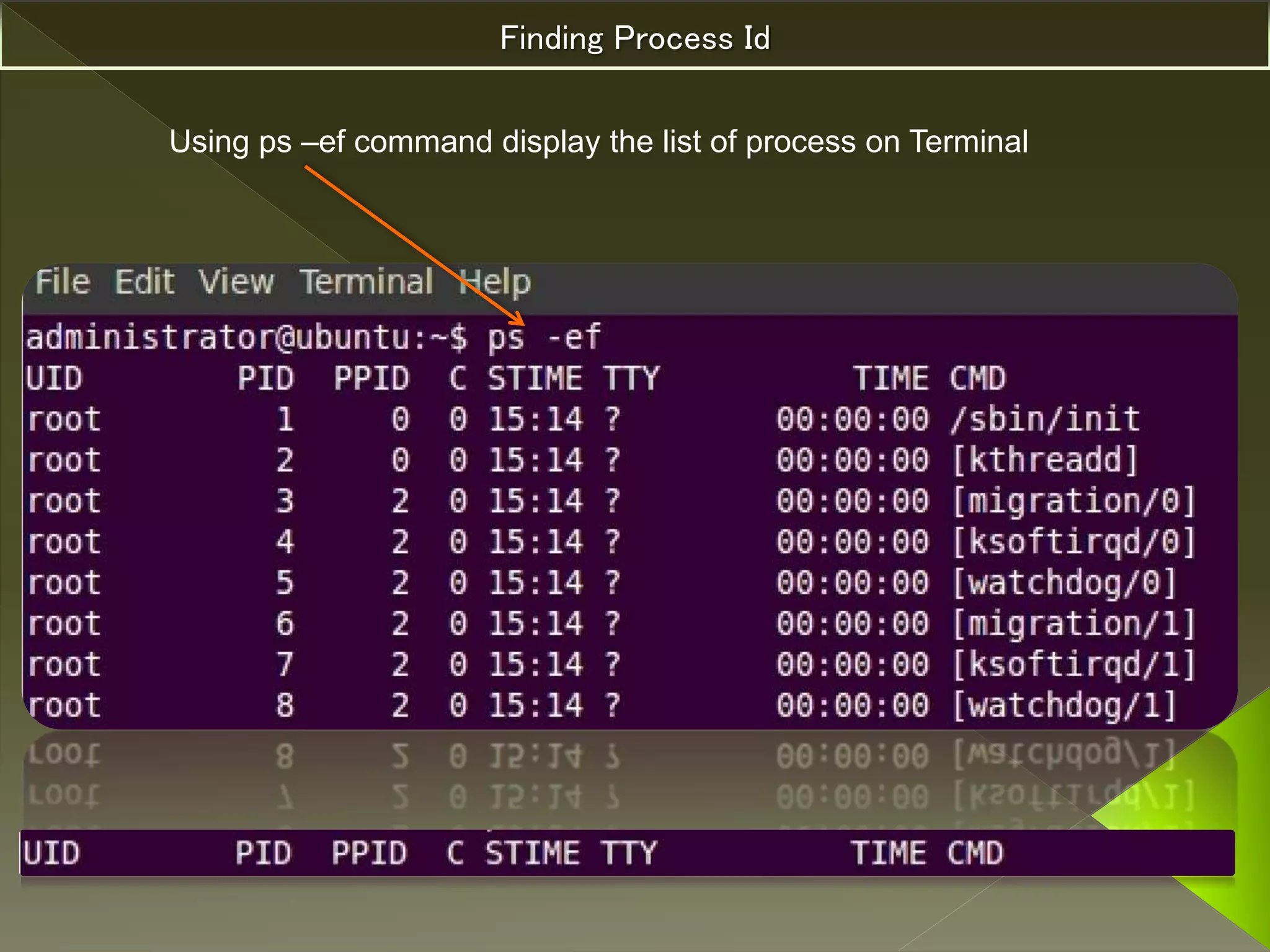Select the [migration/0] process entry
1270x952 pixels.
1073,501
